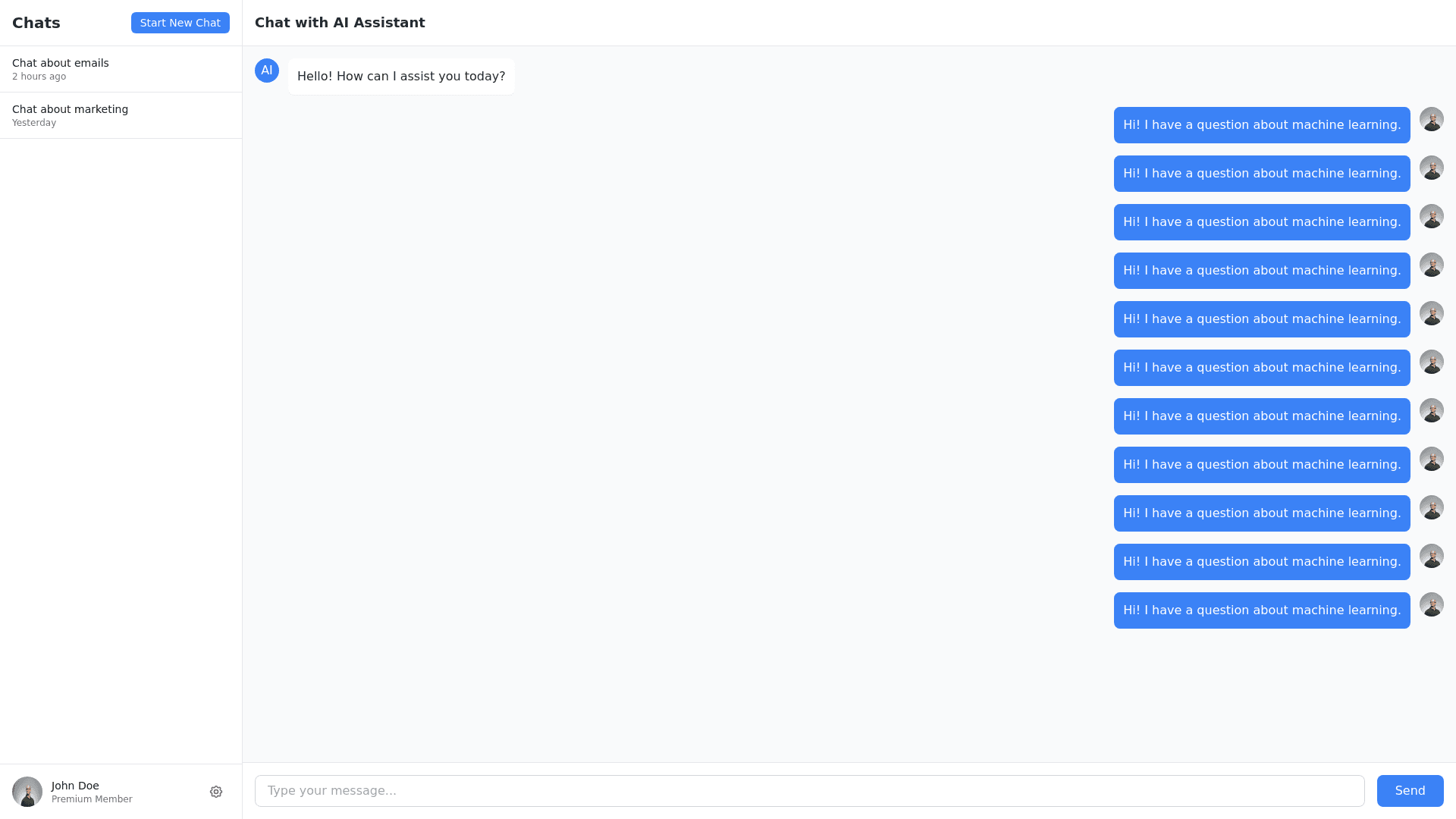
Task: Focus the 'Type your message...' input field
Action: coord(809,791)
